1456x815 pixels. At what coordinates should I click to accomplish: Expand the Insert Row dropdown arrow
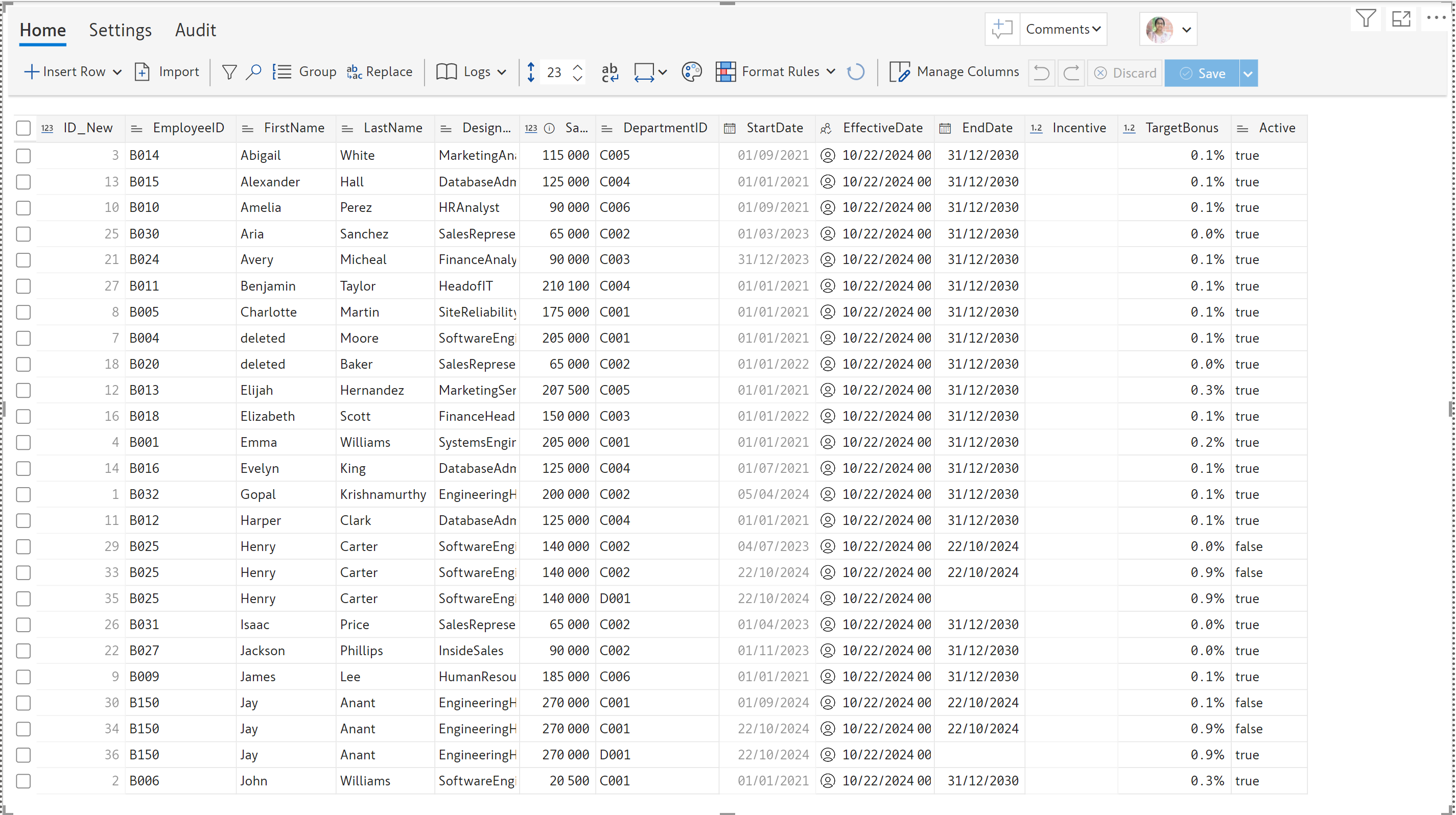(118, 73)
